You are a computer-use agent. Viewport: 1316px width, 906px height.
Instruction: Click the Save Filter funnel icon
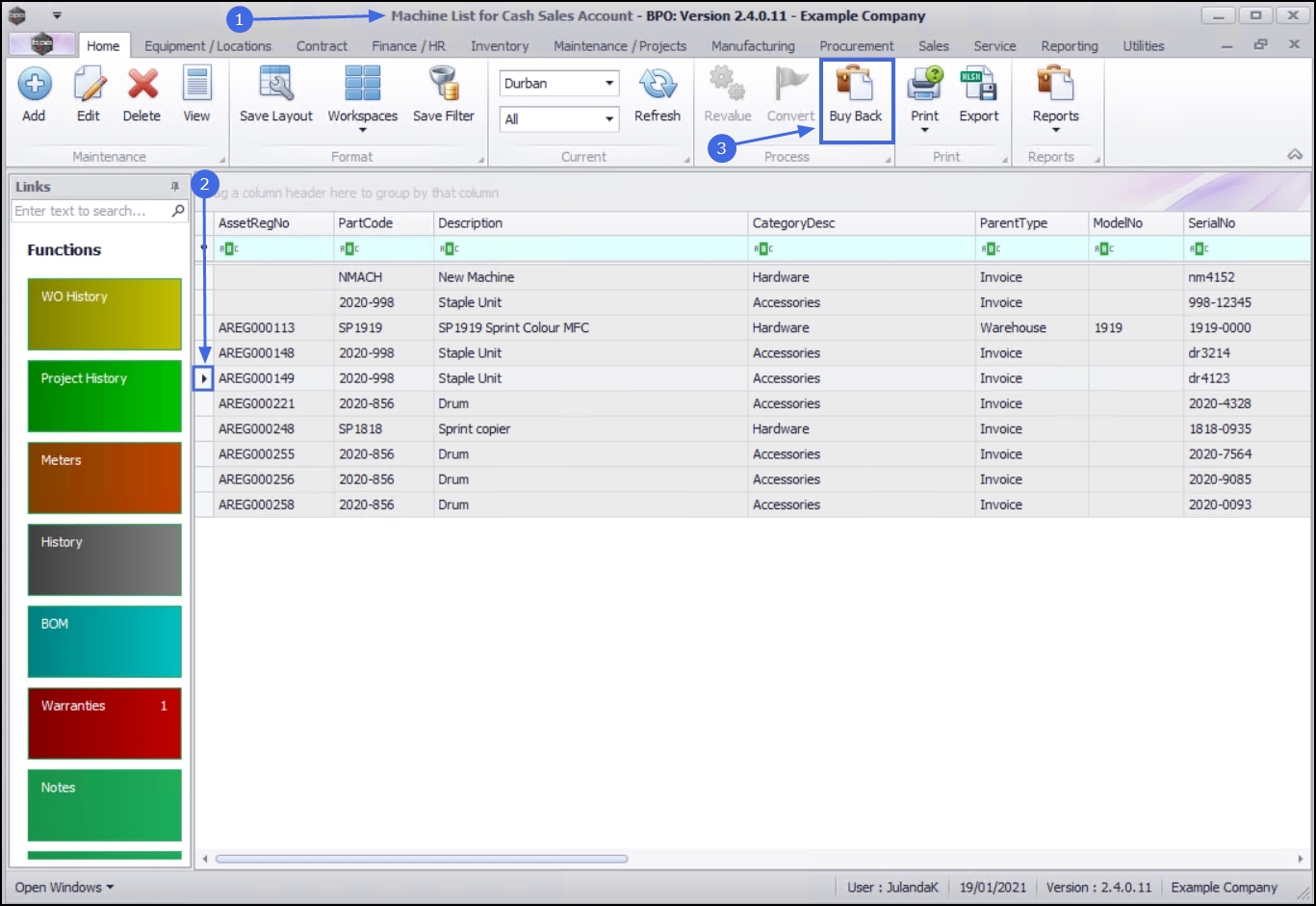pos(444,84)
